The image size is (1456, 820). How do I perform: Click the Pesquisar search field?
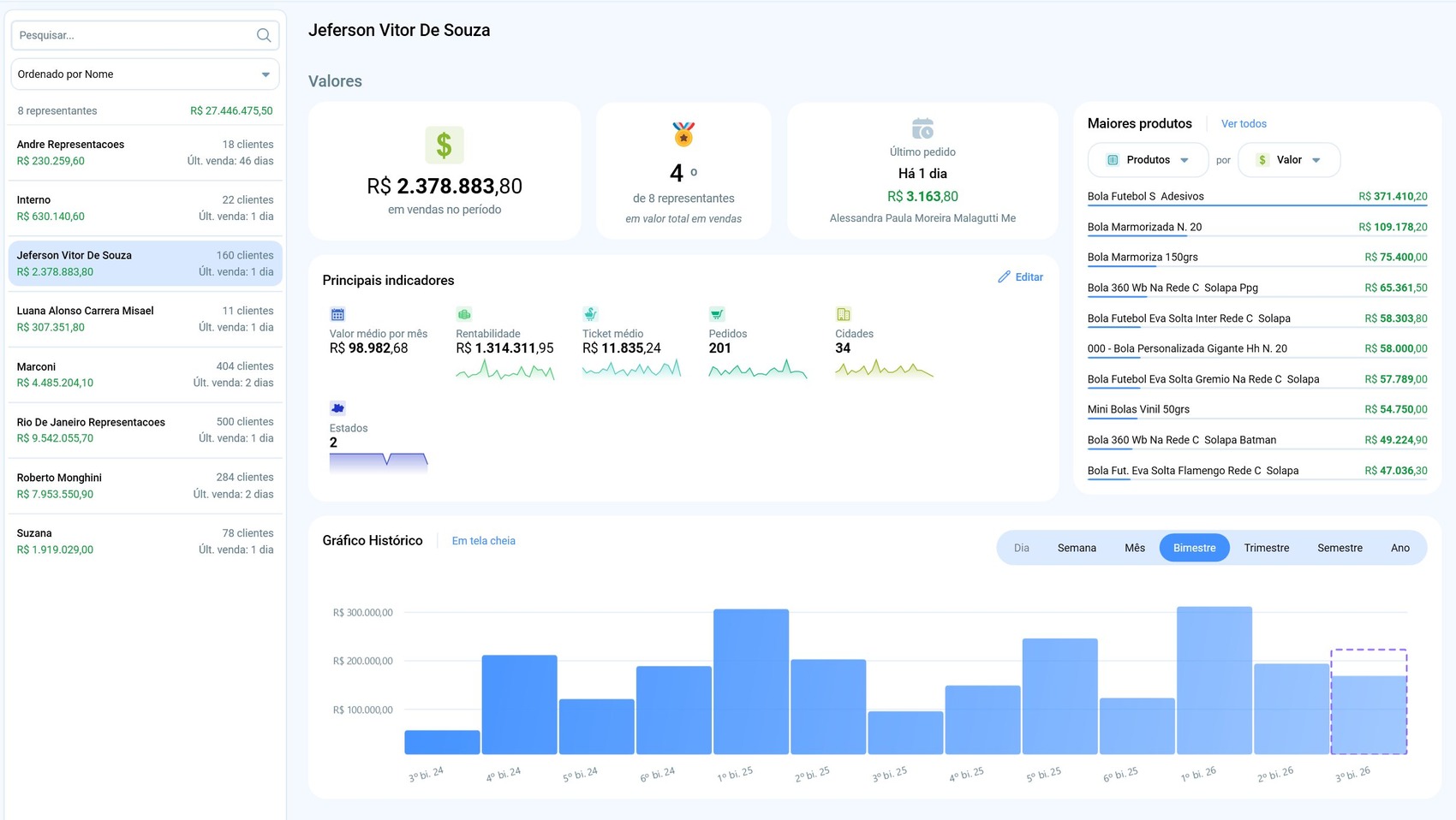(145, 35)
